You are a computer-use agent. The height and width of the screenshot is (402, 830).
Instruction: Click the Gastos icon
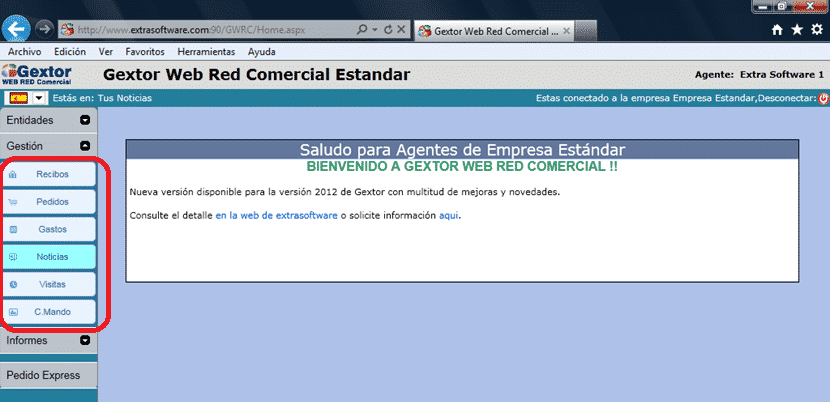tap(13, 230)
